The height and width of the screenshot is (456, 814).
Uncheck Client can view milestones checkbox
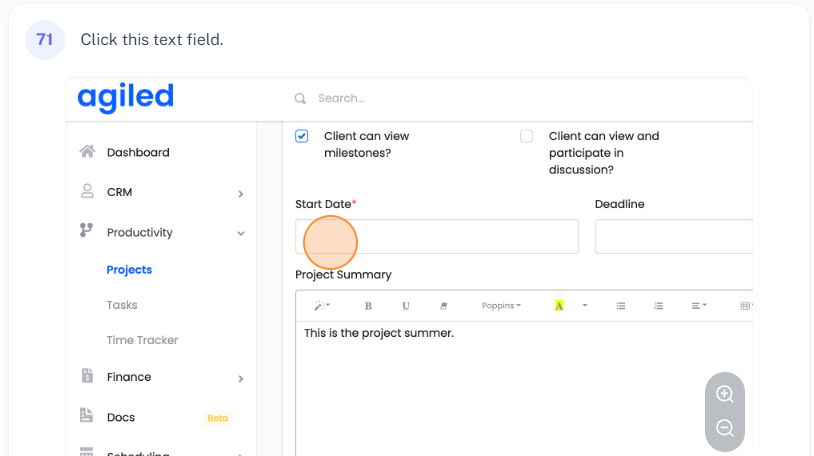tap(302, 136)
